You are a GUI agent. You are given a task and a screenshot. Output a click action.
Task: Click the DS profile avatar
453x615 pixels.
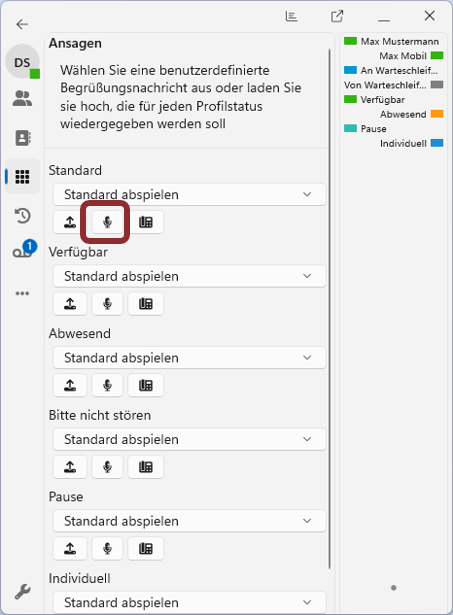pos(22,62)
